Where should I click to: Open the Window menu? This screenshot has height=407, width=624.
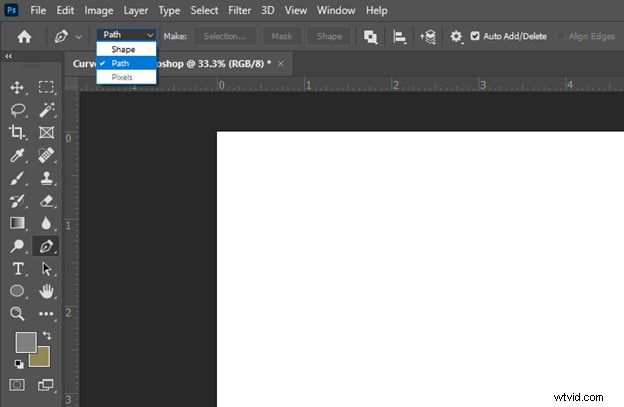[x=336, y=10]
